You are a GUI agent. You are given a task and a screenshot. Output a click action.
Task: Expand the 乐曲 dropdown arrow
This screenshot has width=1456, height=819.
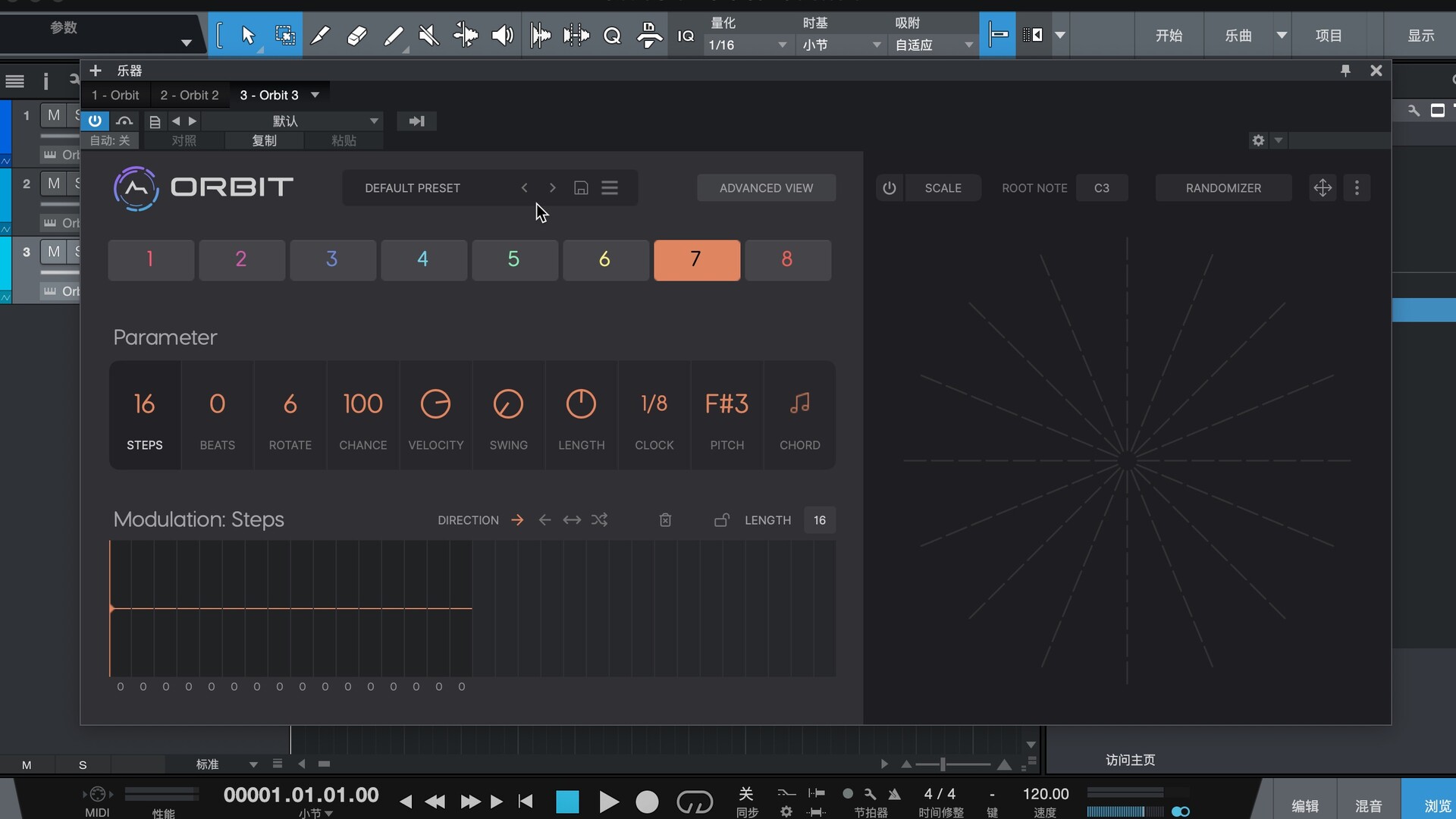[1282, 36]
